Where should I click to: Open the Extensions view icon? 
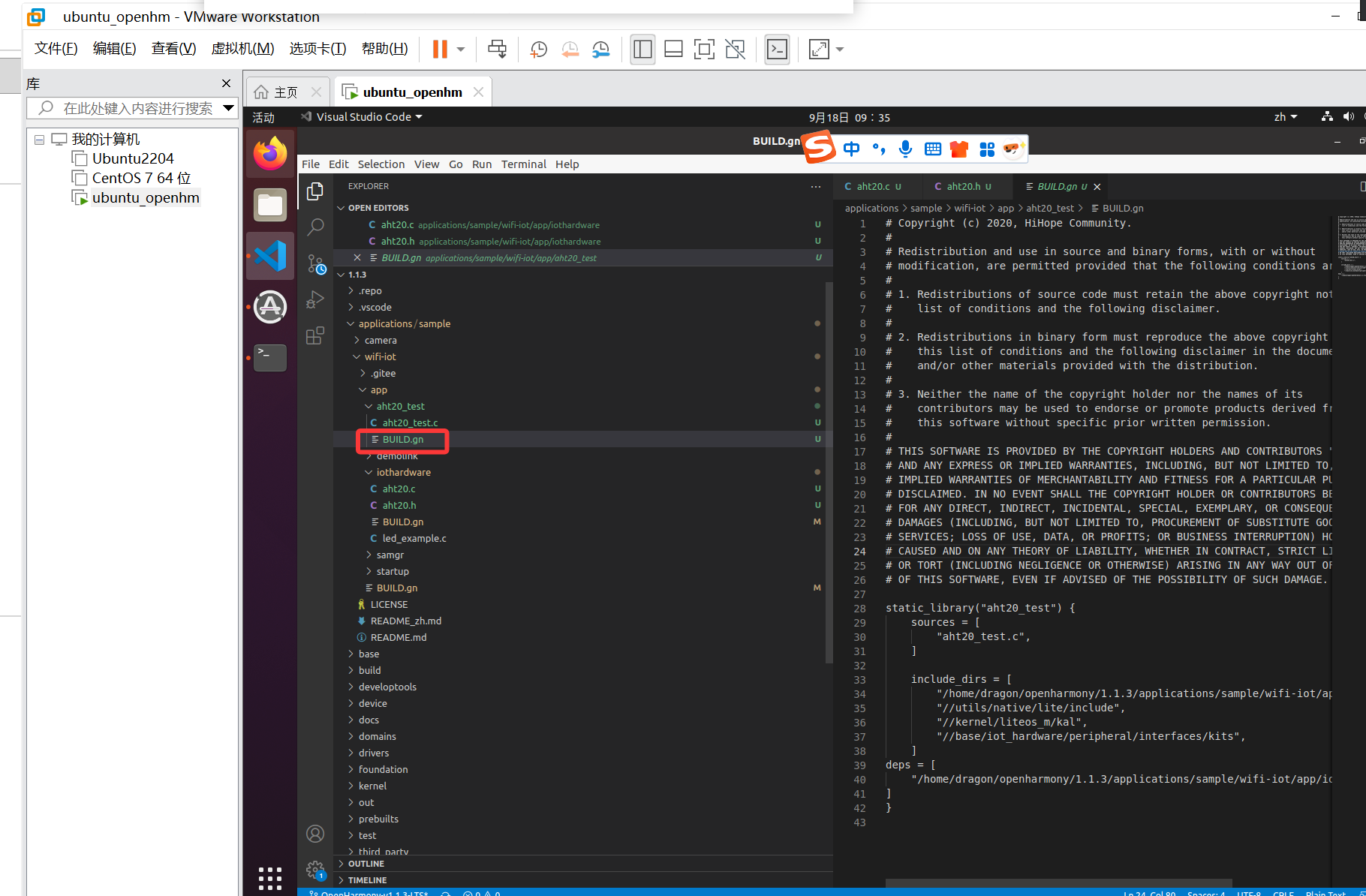click(315, 335)
